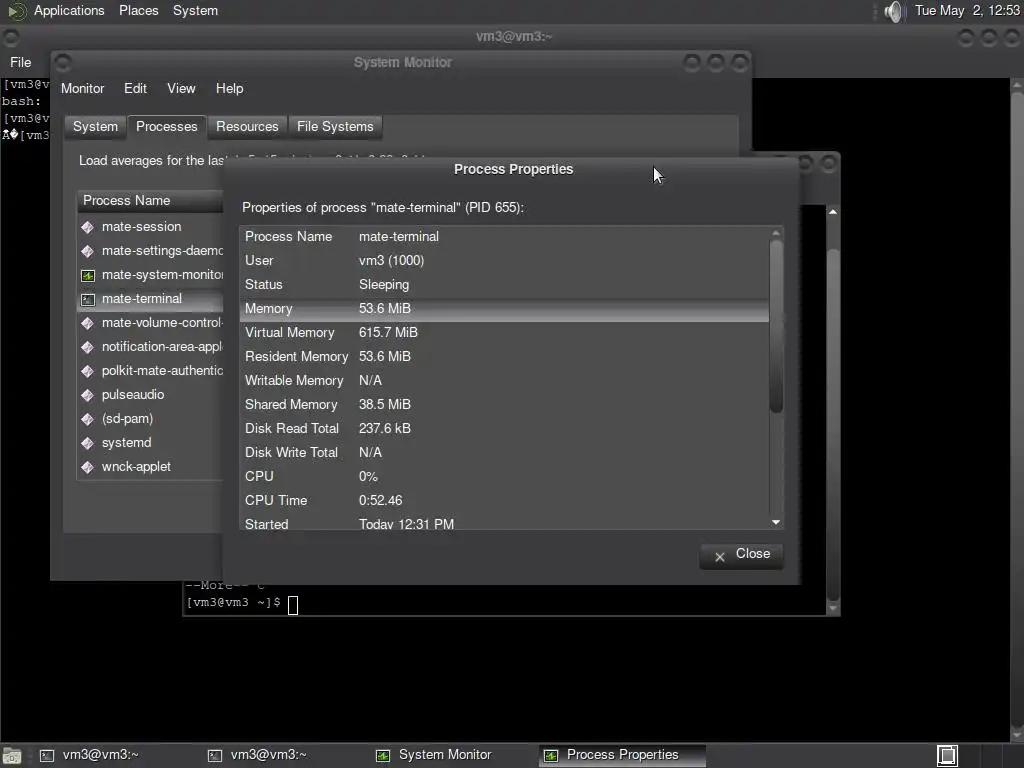Screen dimensions: 1024x768
Task: Select the Writable Memory N/A row
Action: (504, 381)
